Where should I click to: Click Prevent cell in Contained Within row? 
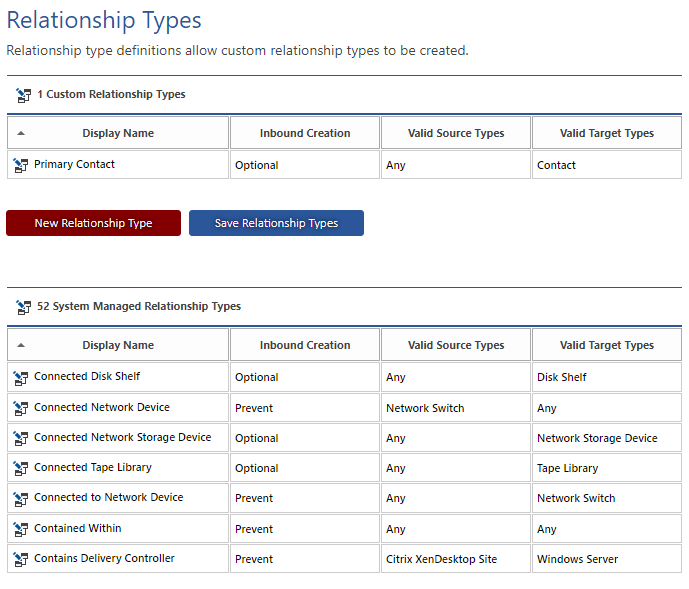[305, 529]
